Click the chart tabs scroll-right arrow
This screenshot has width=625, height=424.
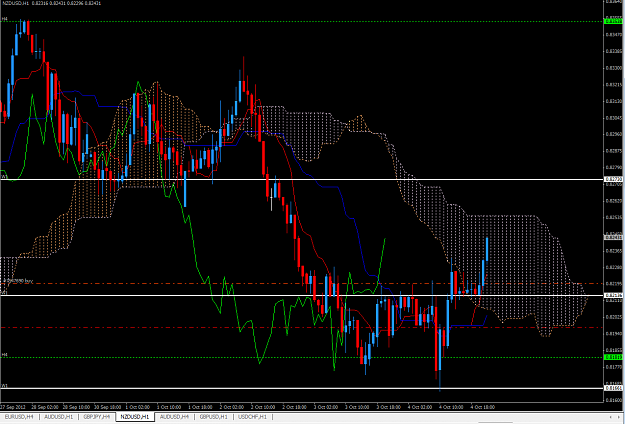point(619,417)
